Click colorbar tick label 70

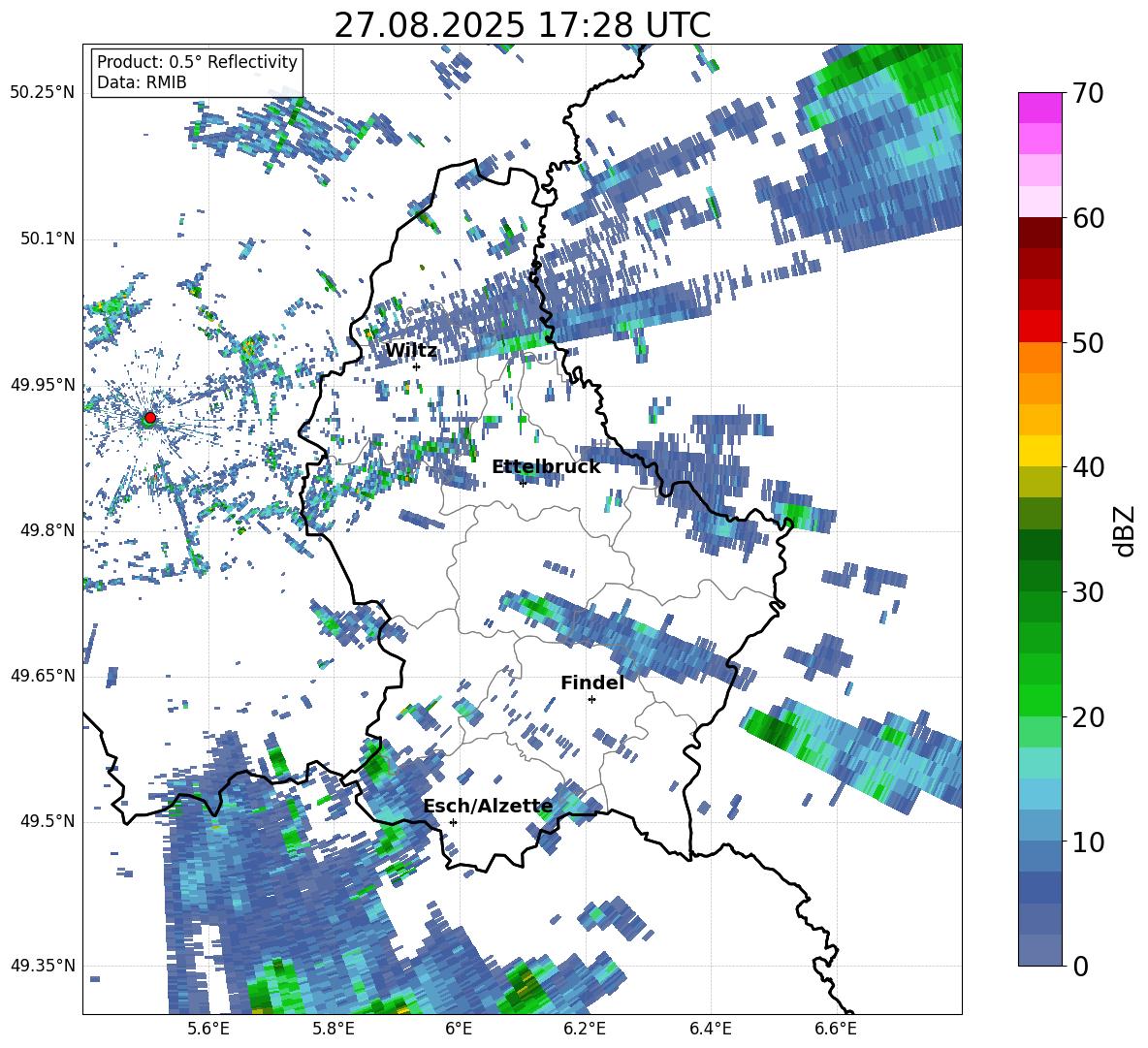[x=1088, y=94]
